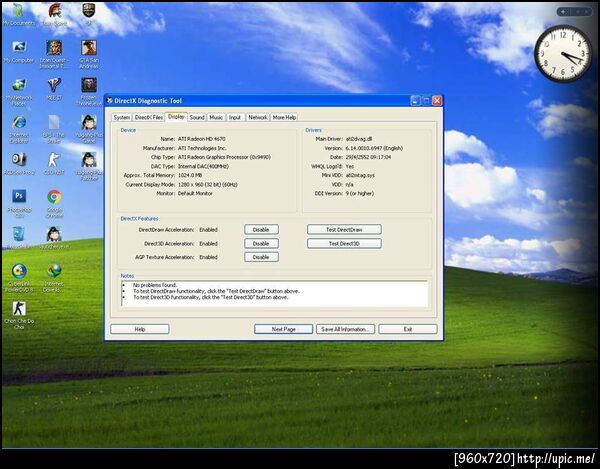
Task: Click the analog clock desktop gadget
Action: click(x=563, y=54)
